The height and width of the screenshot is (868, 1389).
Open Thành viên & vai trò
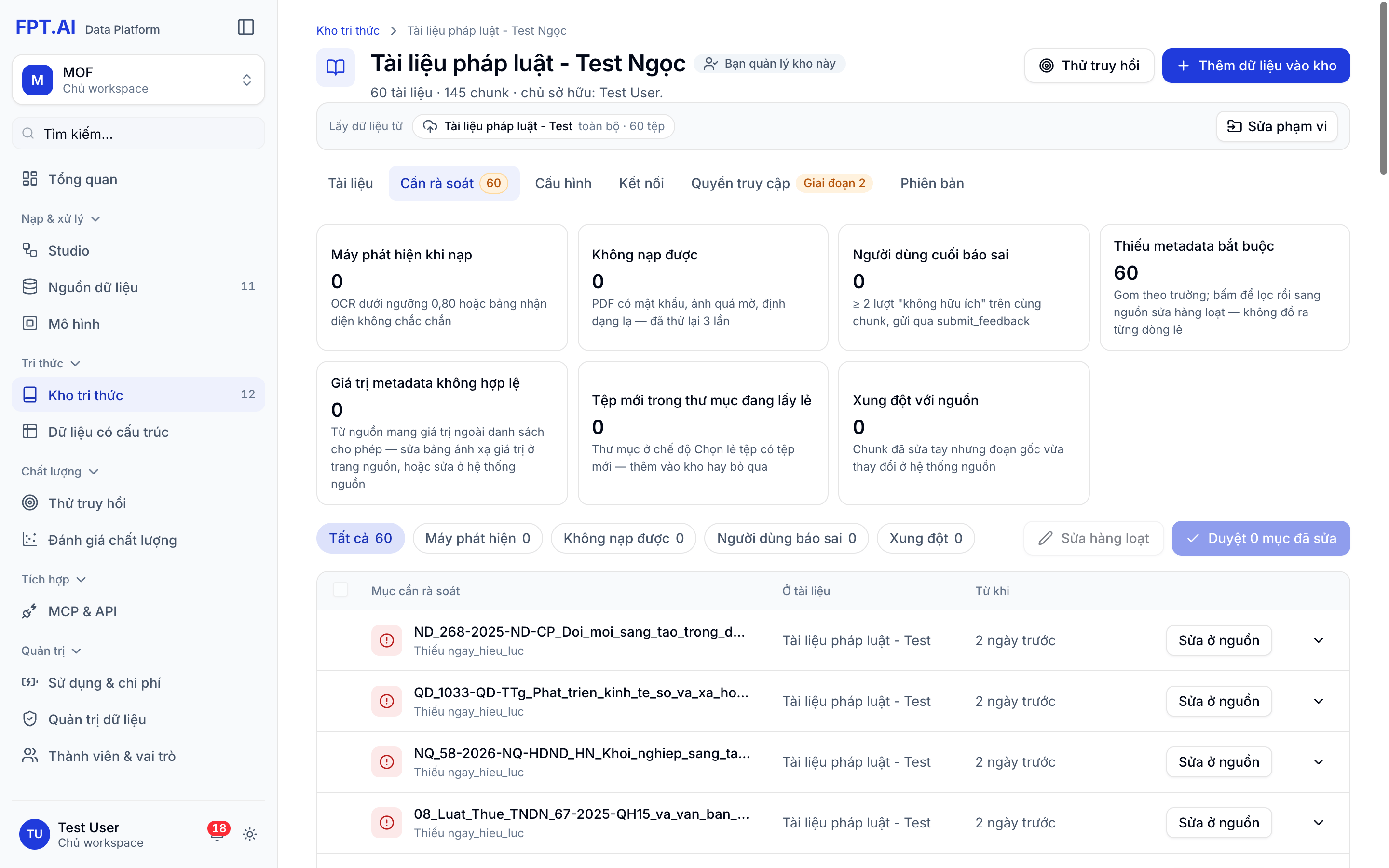pyautogui.click(x=138, y=756)
